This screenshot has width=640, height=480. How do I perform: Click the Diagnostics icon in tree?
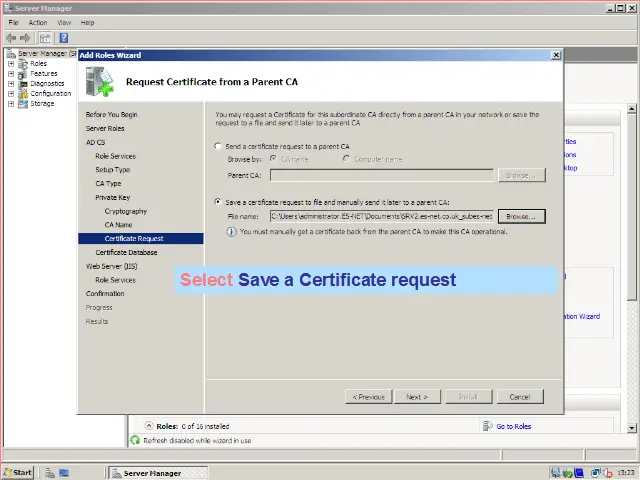point(23,84)
